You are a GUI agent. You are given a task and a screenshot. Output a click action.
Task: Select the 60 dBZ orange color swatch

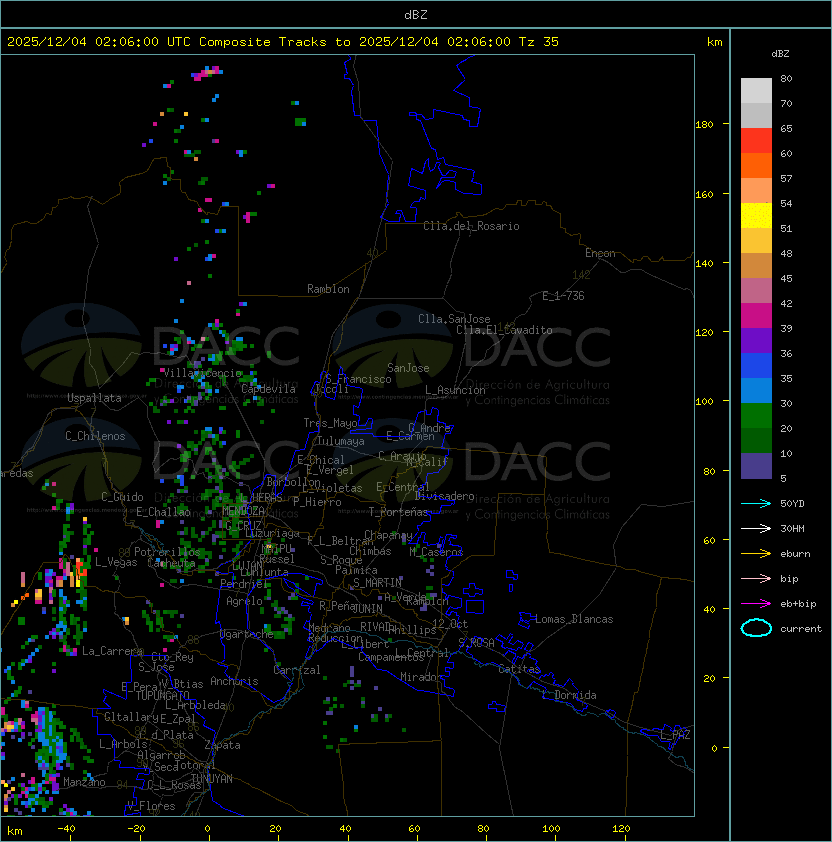coord(756,165)
